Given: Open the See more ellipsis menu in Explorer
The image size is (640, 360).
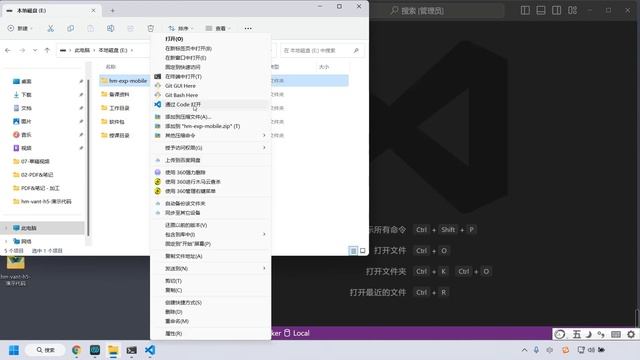Looking at the screenshot, I should coord(248,28).
